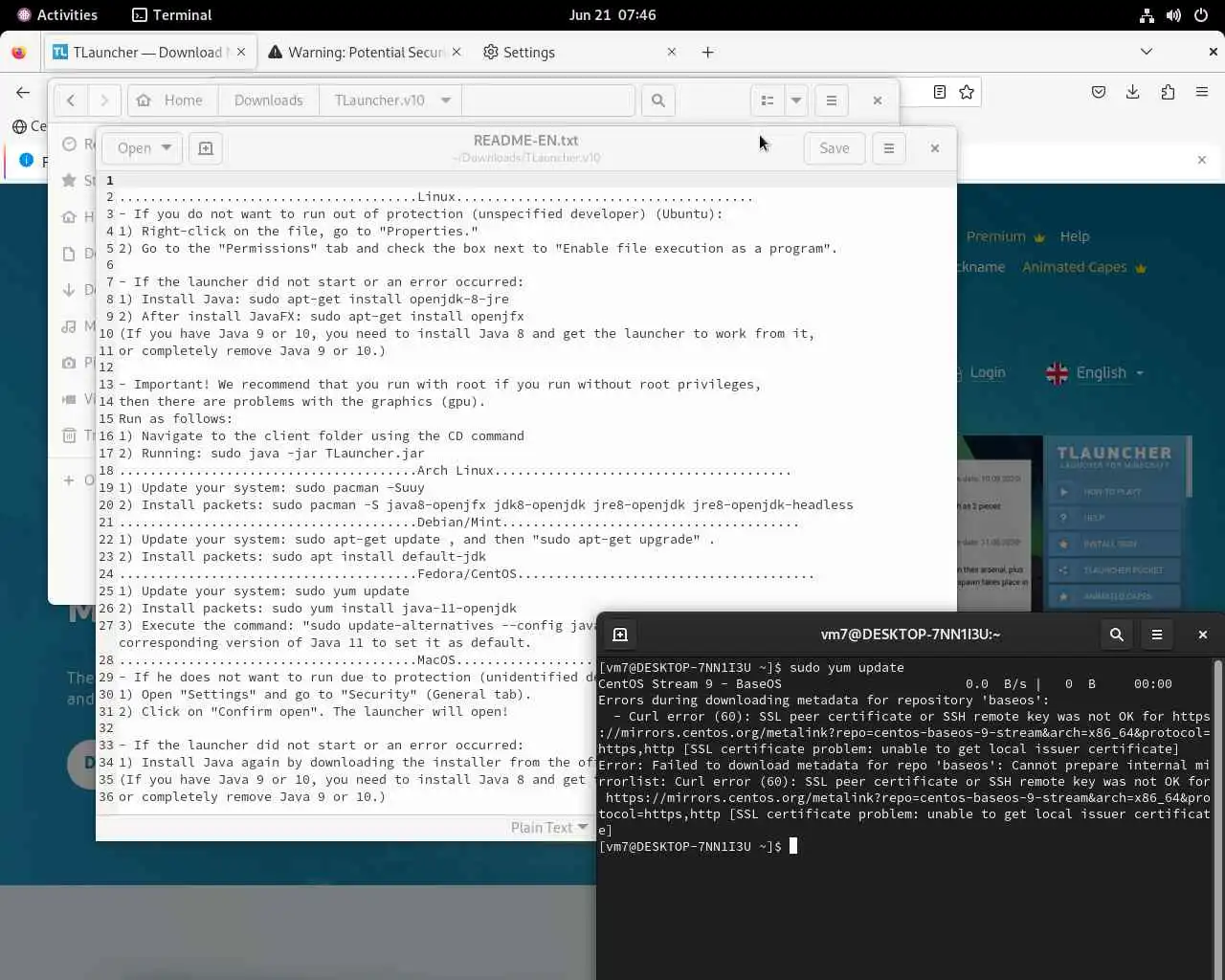1225x980 pixels.
Task: Click the Firefox icon left of tabs
Action: click(18, 52)
